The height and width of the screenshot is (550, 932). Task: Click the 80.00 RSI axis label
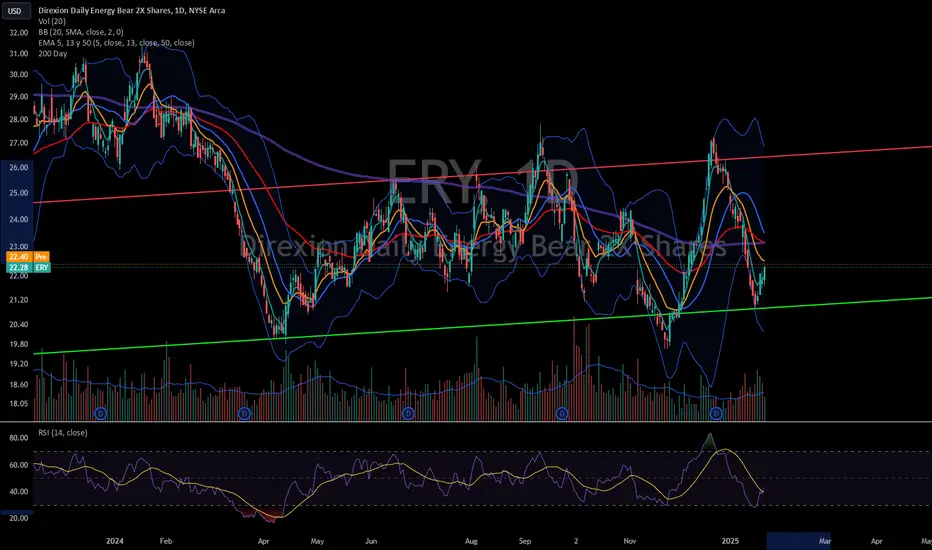tap(19, 438)
